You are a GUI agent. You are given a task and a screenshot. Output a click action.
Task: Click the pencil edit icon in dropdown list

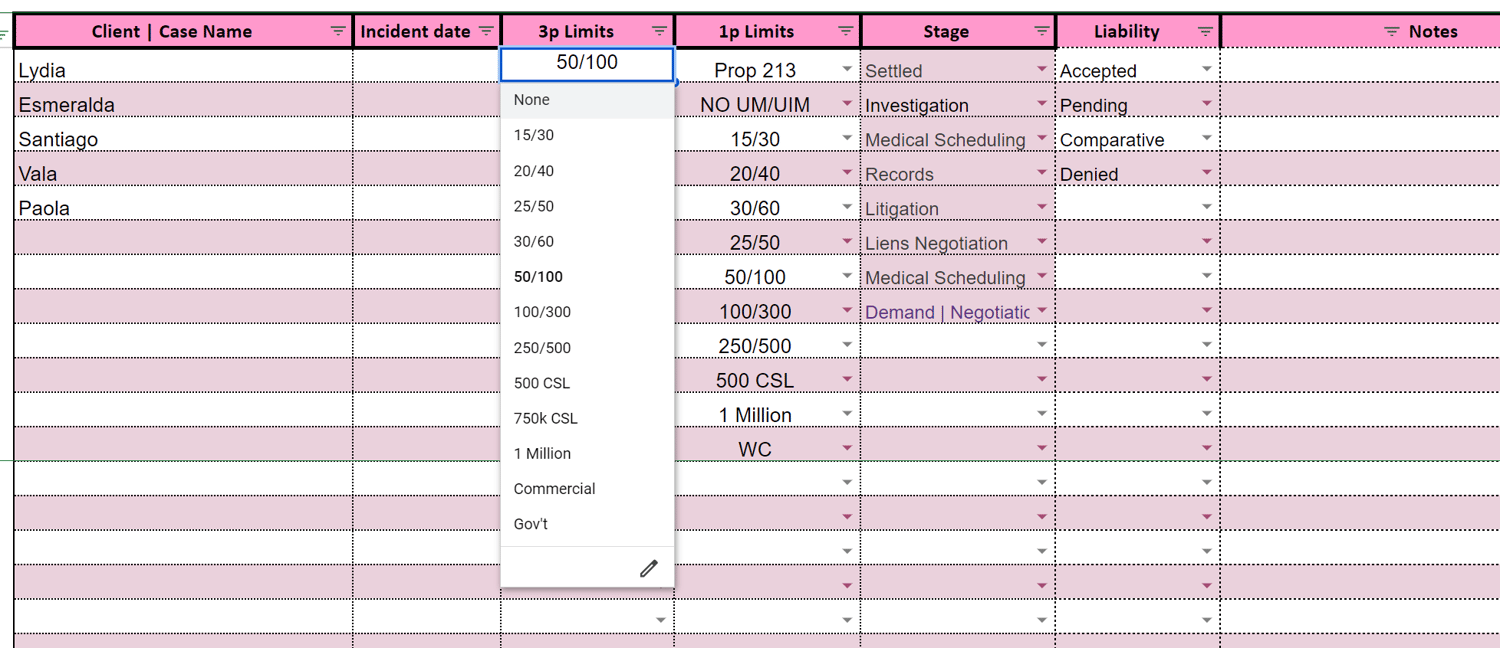[649, 568]
